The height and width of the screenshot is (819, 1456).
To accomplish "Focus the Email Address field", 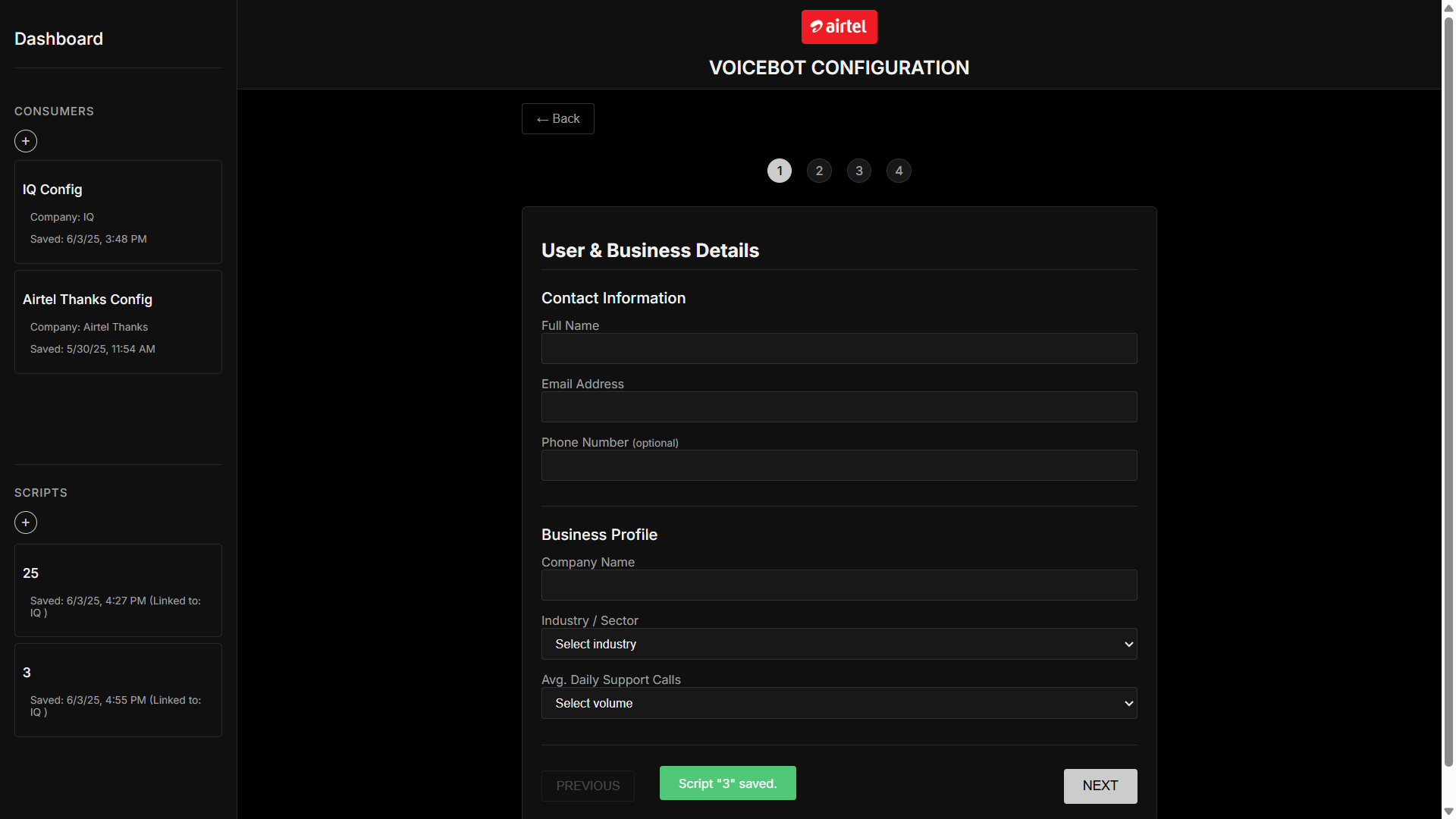I will tap(839, 407).
